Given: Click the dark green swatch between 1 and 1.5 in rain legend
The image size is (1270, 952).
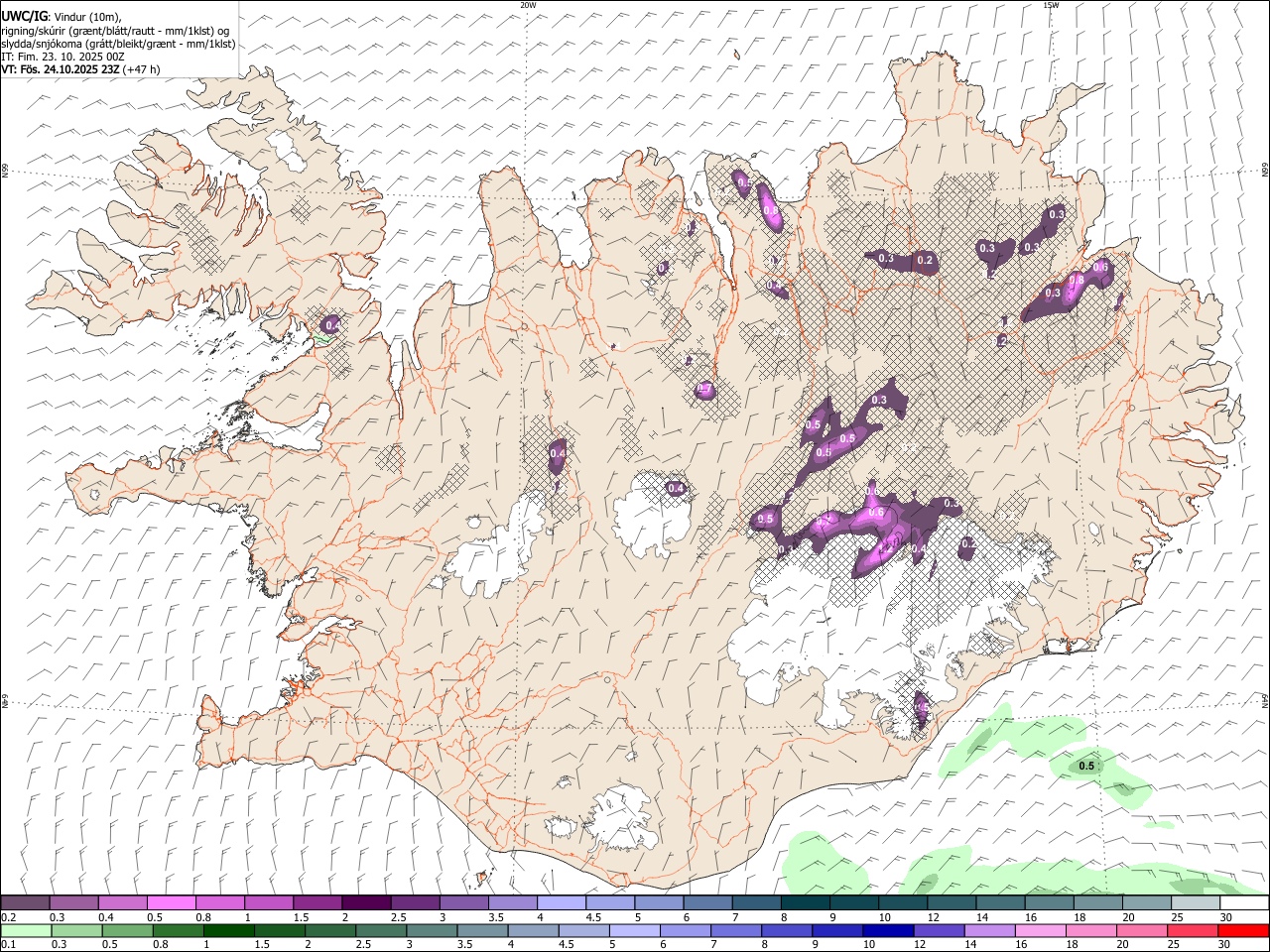Looking at the screenshot, I should 227,930.
